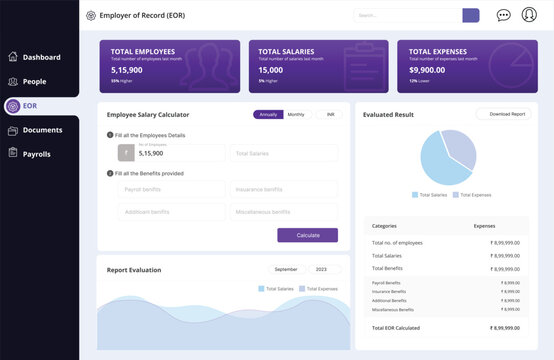Switch calculator to Annually

268,114
